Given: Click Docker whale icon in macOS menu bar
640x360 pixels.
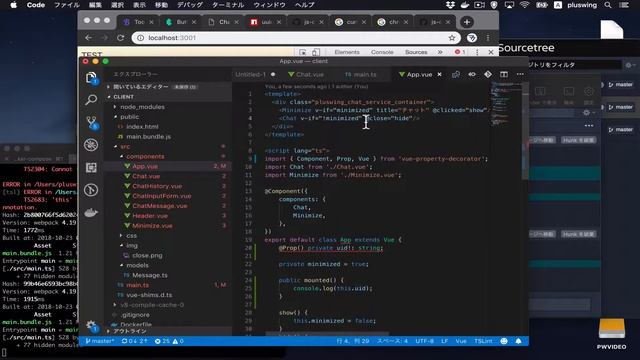Looking at the screenshot, I should [x=465, y=5].
